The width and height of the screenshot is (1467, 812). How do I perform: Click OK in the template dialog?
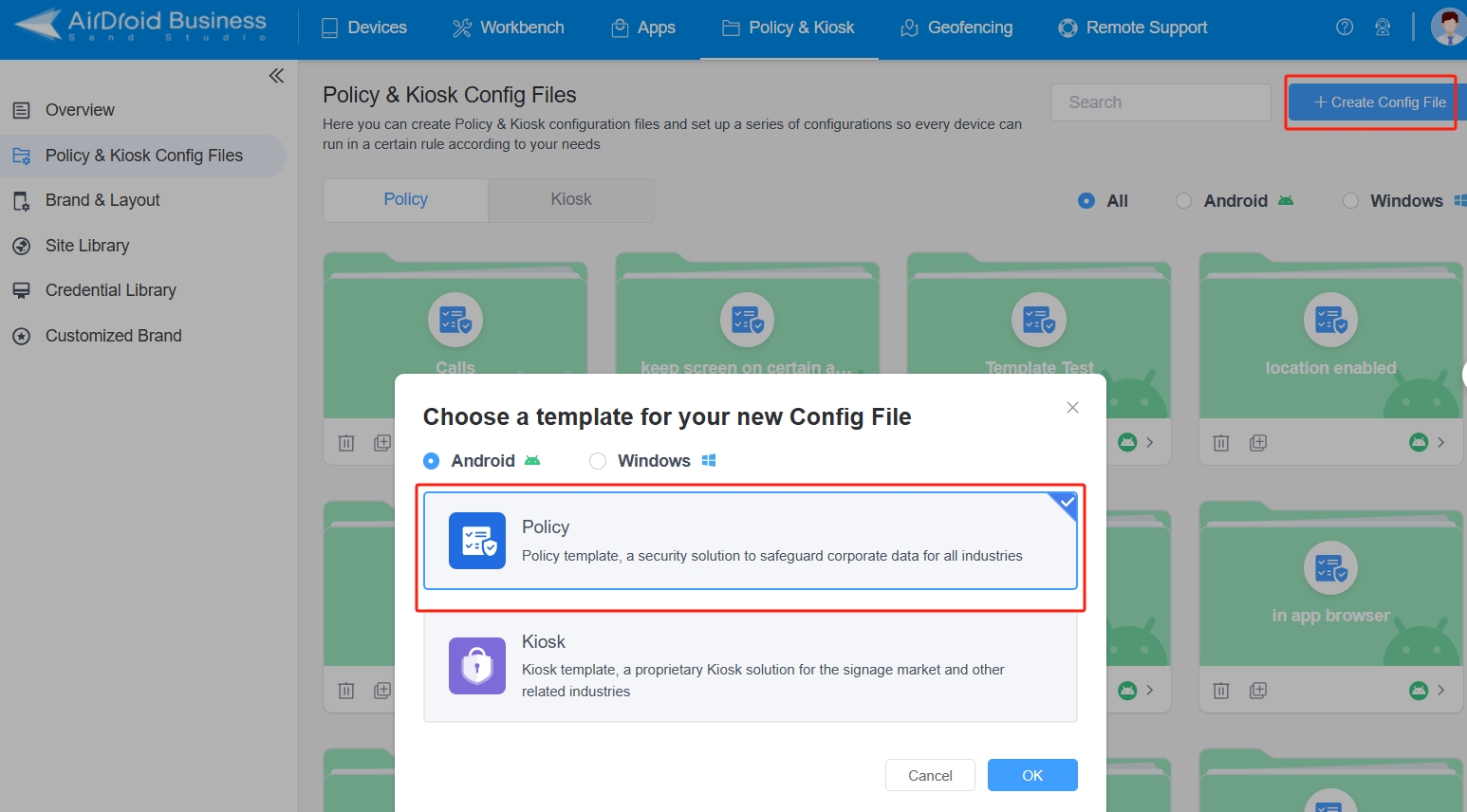coord(1032,775)
